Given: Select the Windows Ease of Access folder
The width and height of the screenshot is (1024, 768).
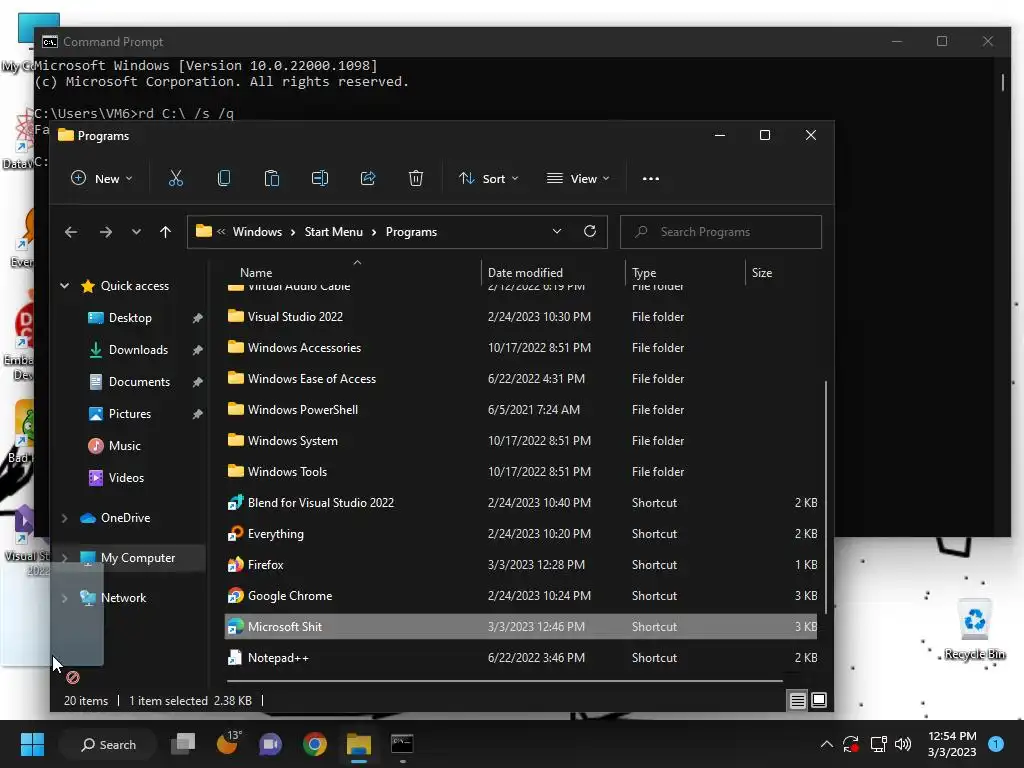Looking at the screenshot, I should [x=520, y=379].
